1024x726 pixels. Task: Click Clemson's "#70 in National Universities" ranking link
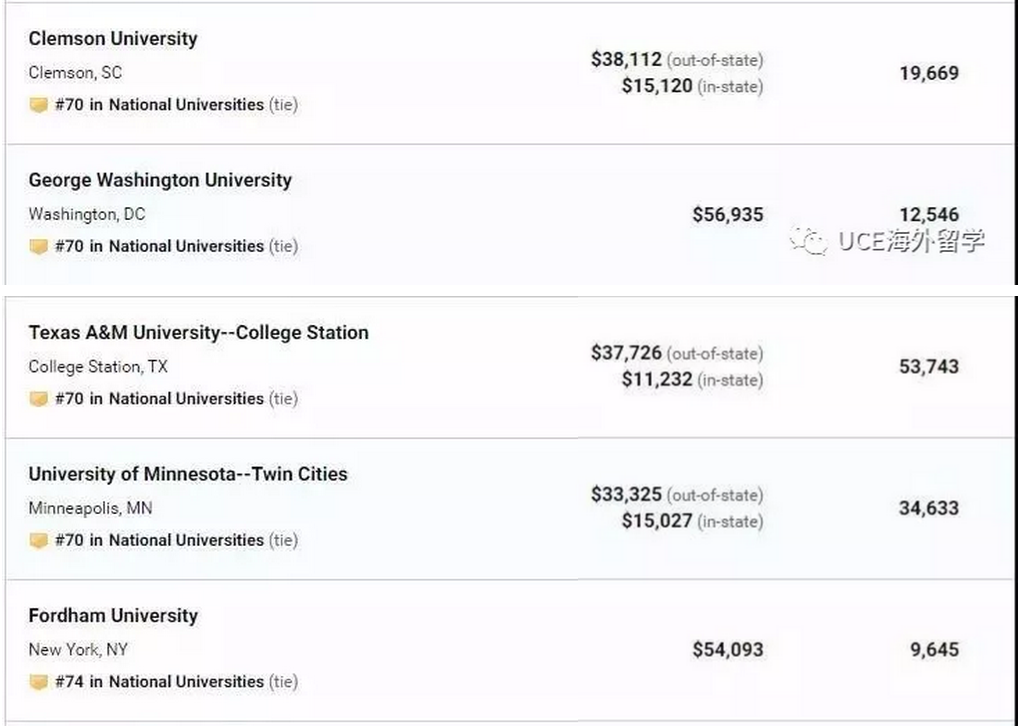click(160, 105)
